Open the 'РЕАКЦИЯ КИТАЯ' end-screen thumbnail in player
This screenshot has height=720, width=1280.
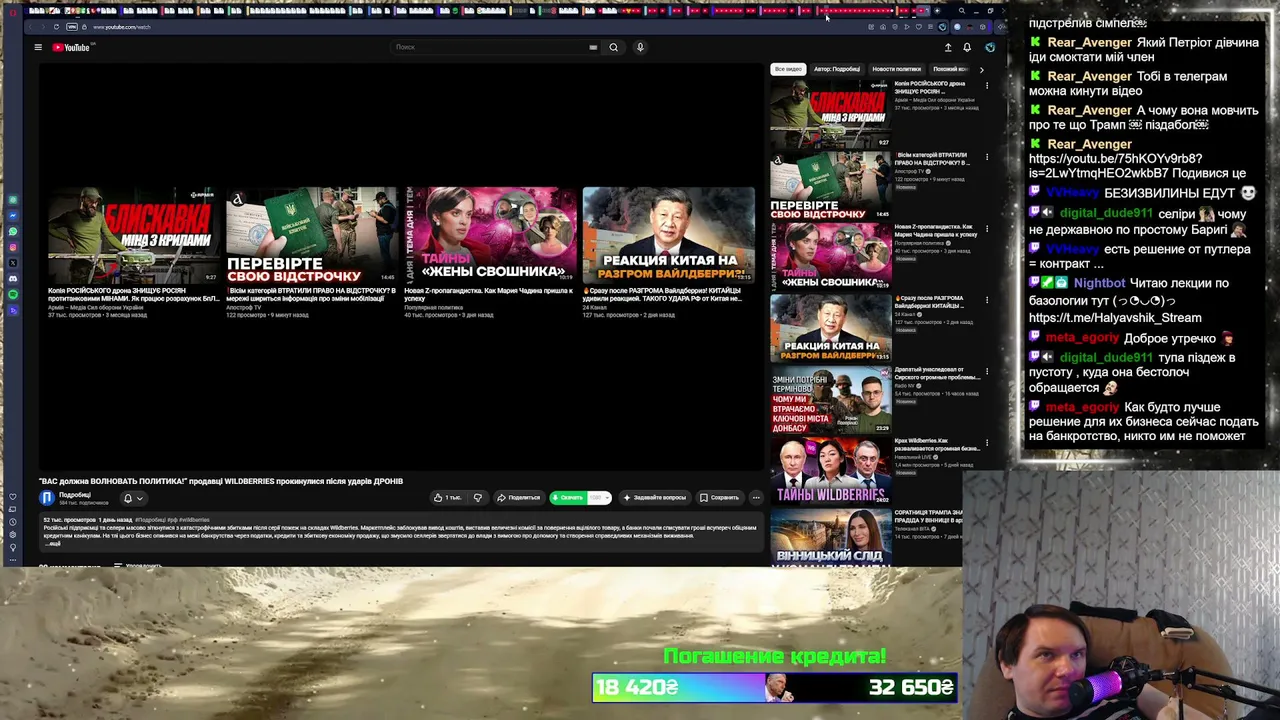(668, 235)
